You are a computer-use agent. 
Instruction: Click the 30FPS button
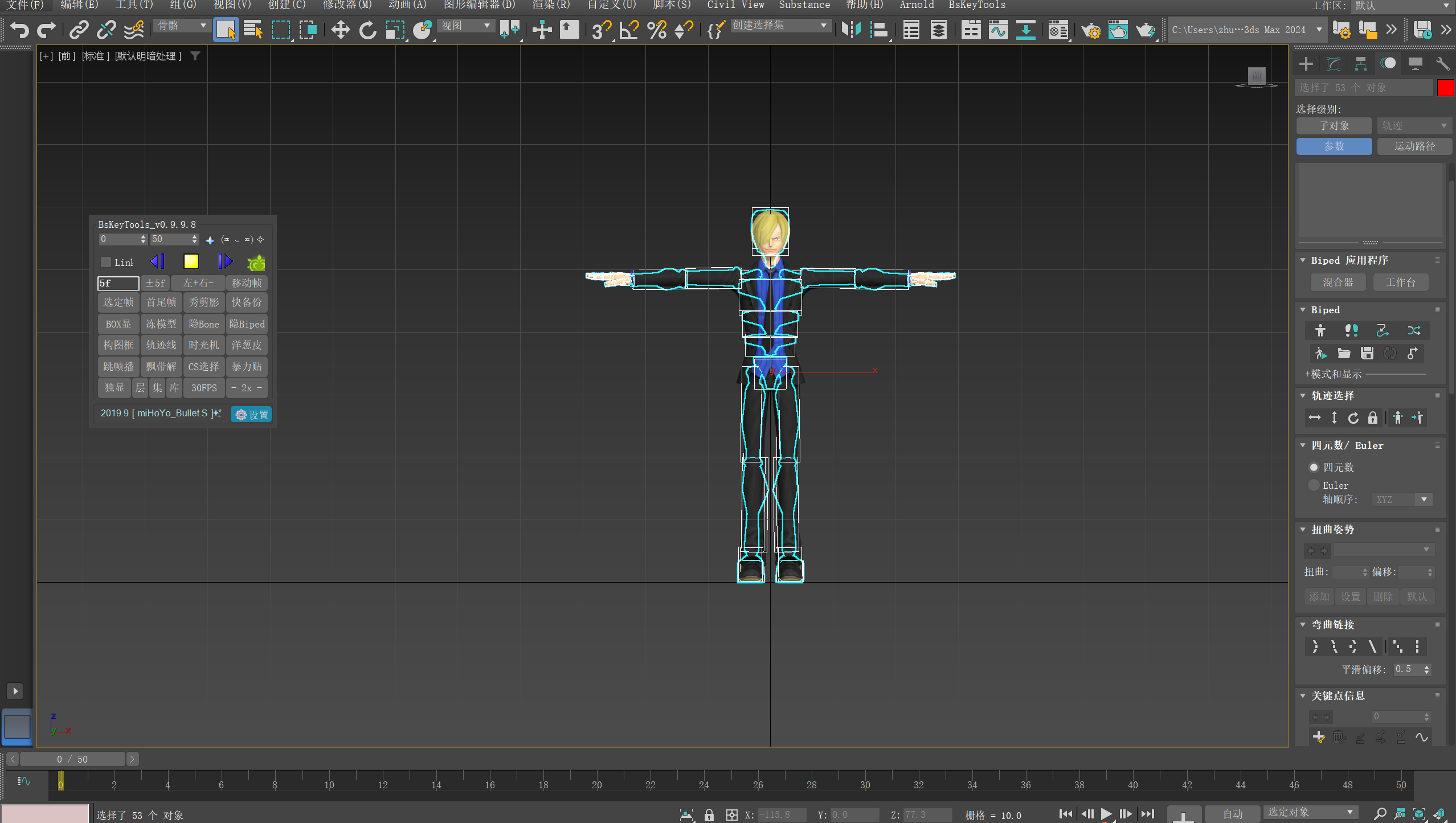click(x=204, y=388)
